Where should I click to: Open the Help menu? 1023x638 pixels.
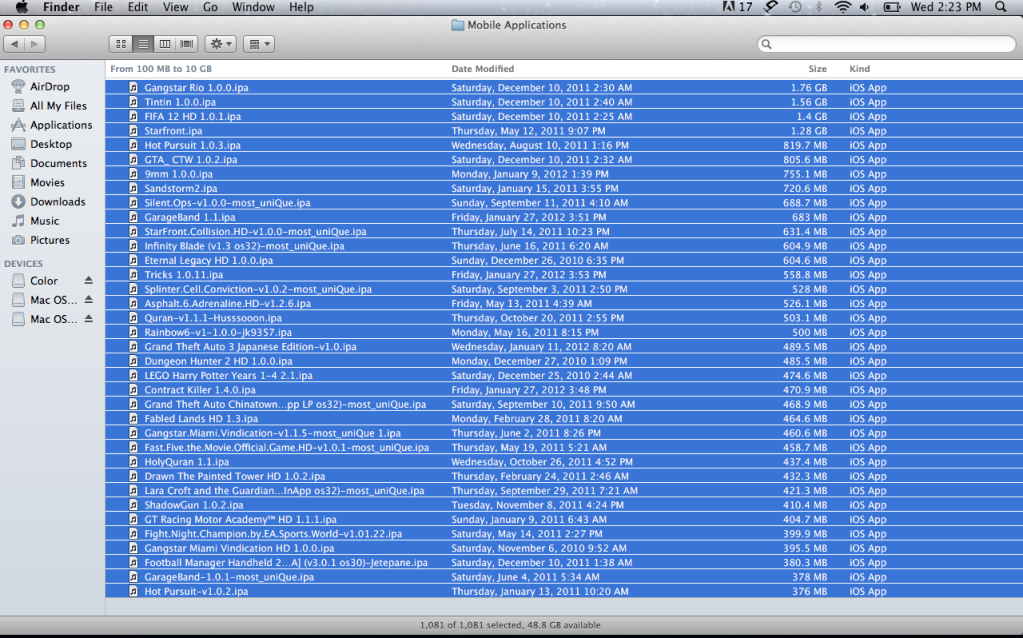[x=301, y=7]
